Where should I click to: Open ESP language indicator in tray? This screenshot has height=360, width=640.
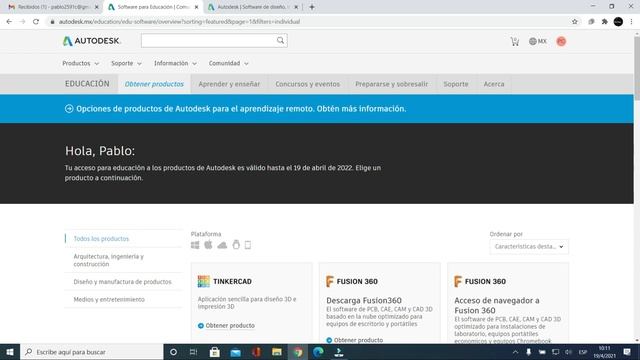[583, 352]
